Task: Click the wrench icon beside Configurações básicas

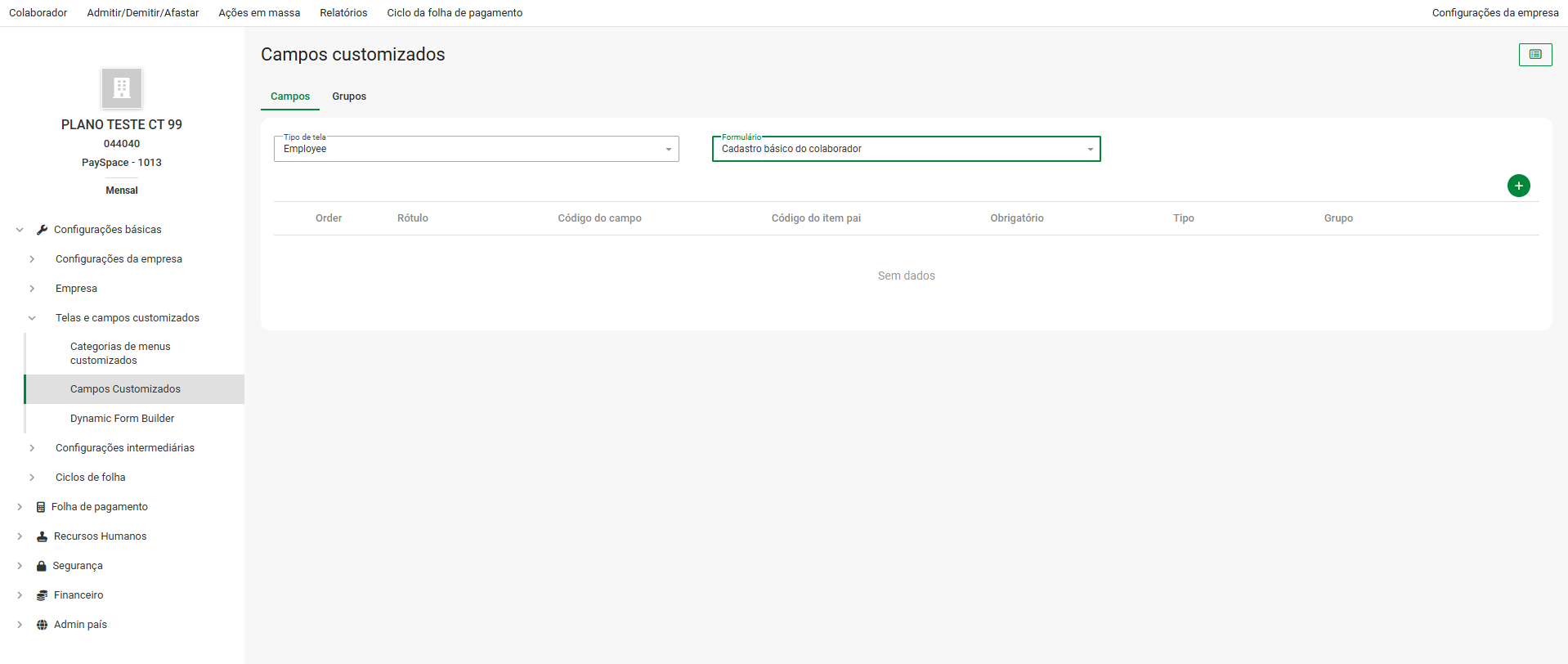Action: [x=43, y=230]
